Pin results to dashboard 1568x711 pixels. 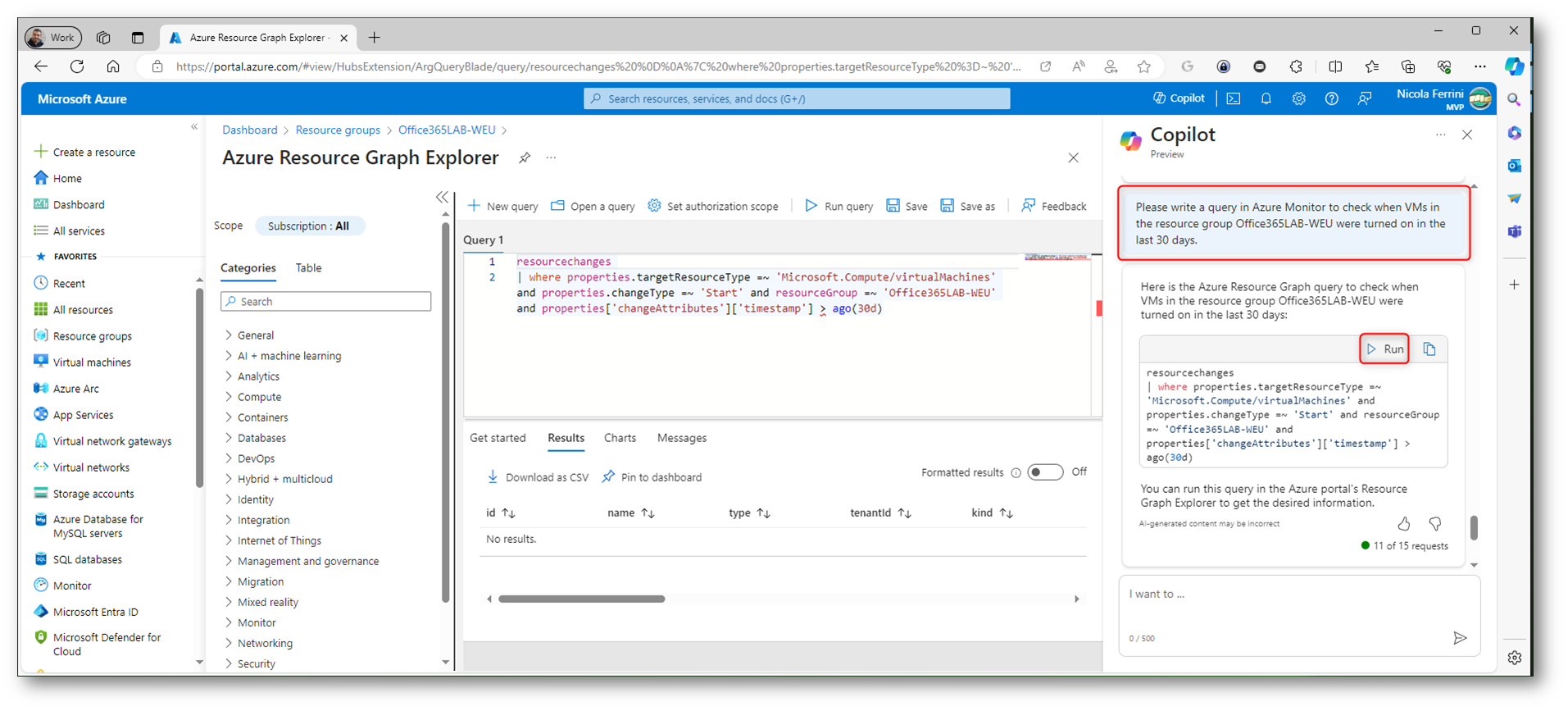(652, 477)
